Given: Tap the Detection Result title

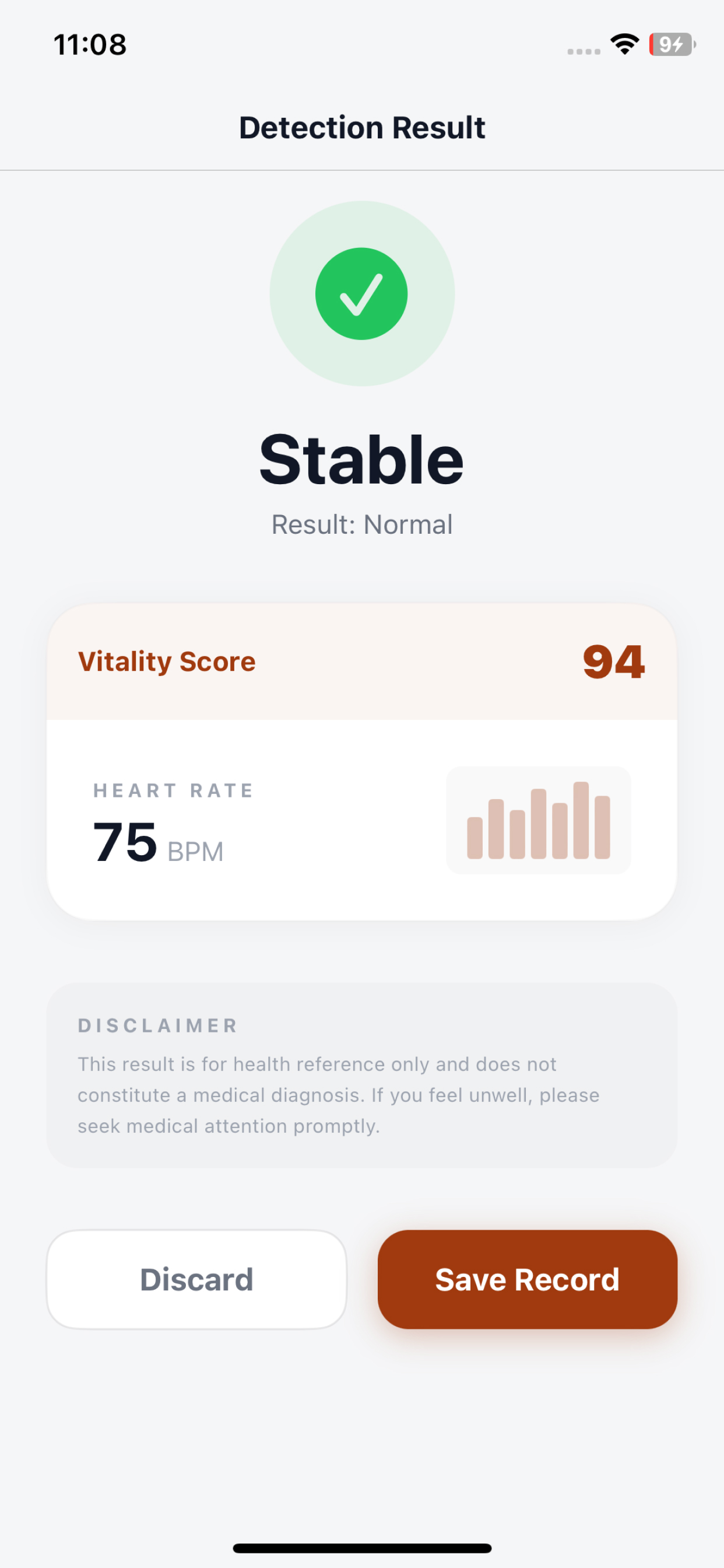Looking at the screenshot, I should (x=362, y=128).
